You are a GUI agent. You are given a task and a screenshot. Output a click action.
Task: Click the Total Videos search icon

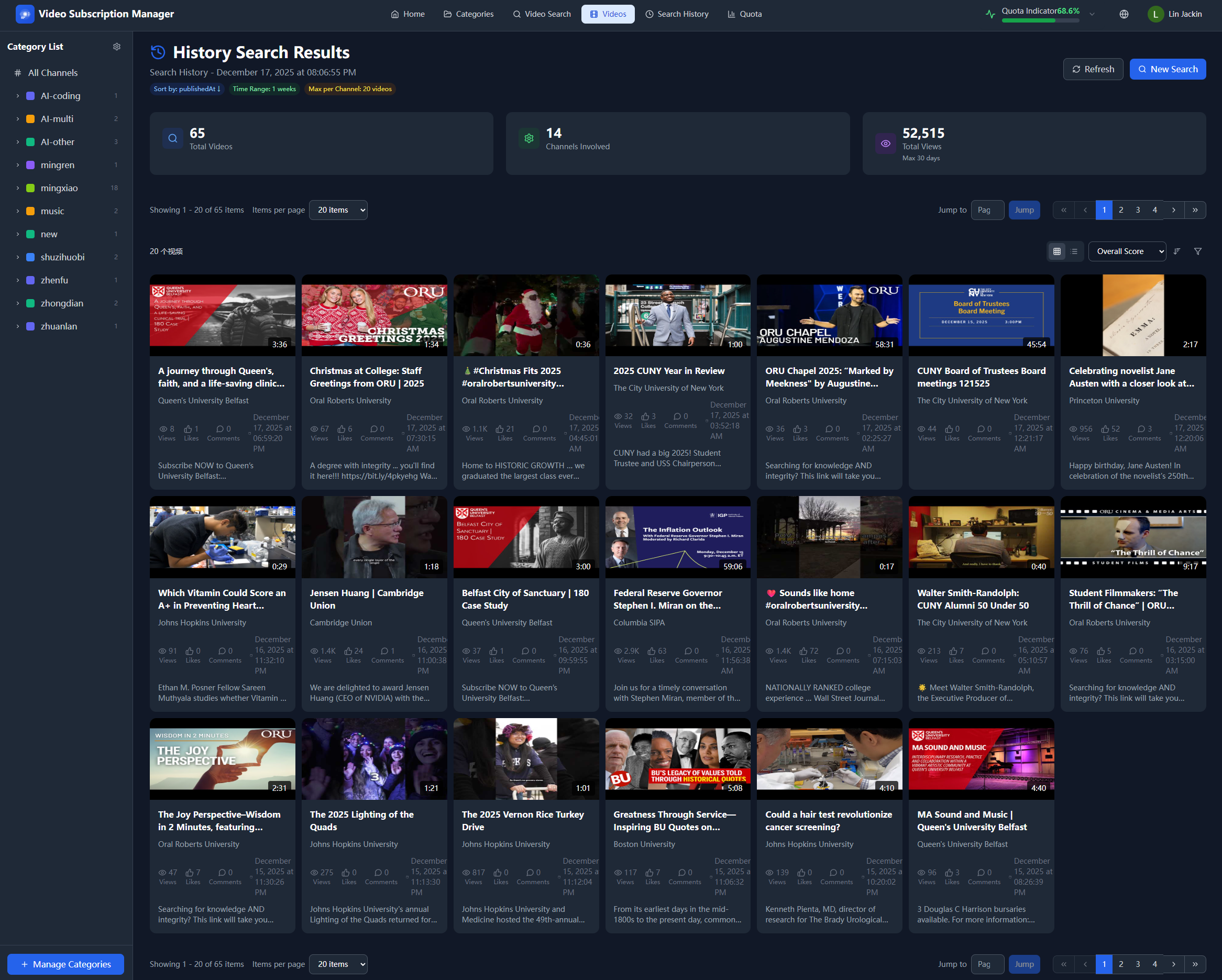(x=173, y=138)
